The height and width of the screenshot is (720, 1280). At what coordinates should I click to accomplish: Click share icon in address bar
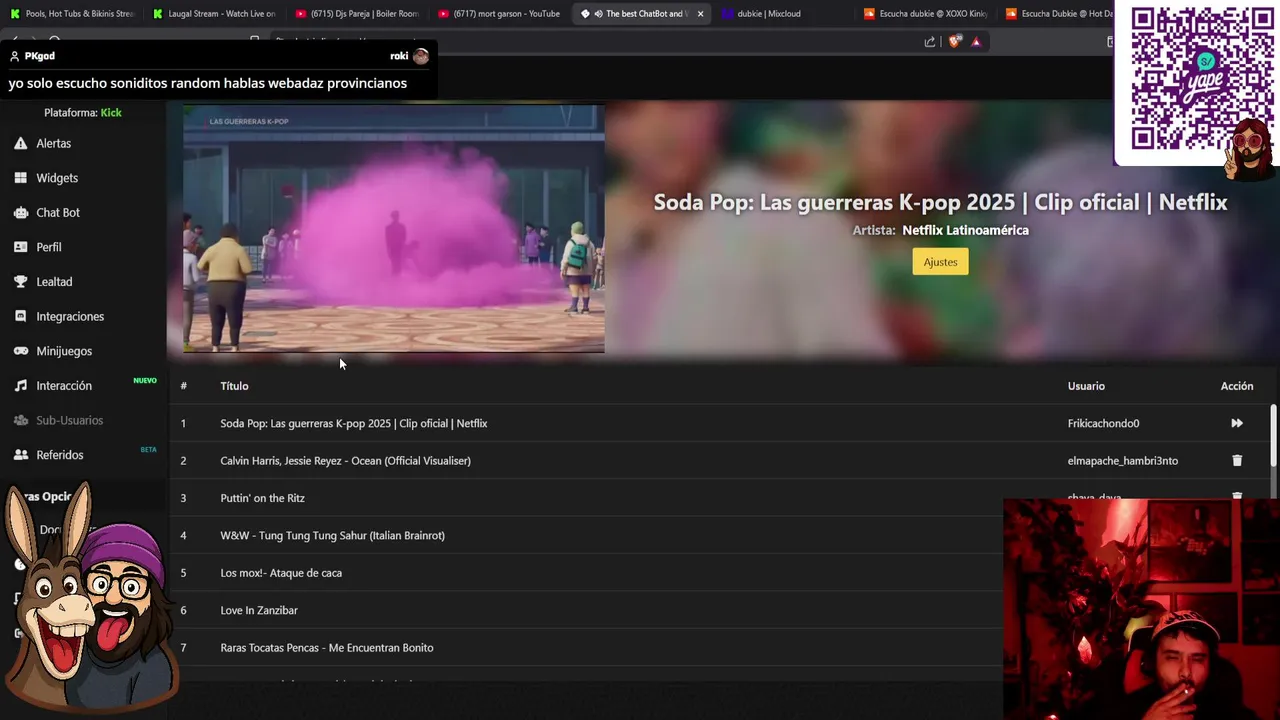point(930,41)
